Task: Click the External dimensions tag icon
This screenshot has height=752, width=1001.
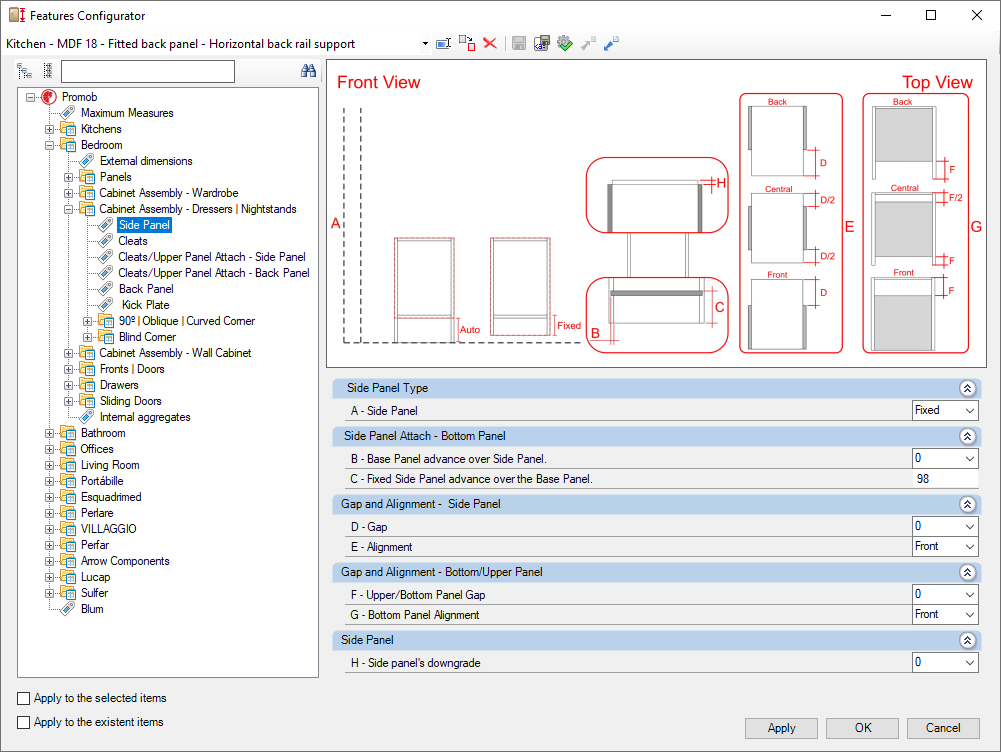Action: pos(87,161)
